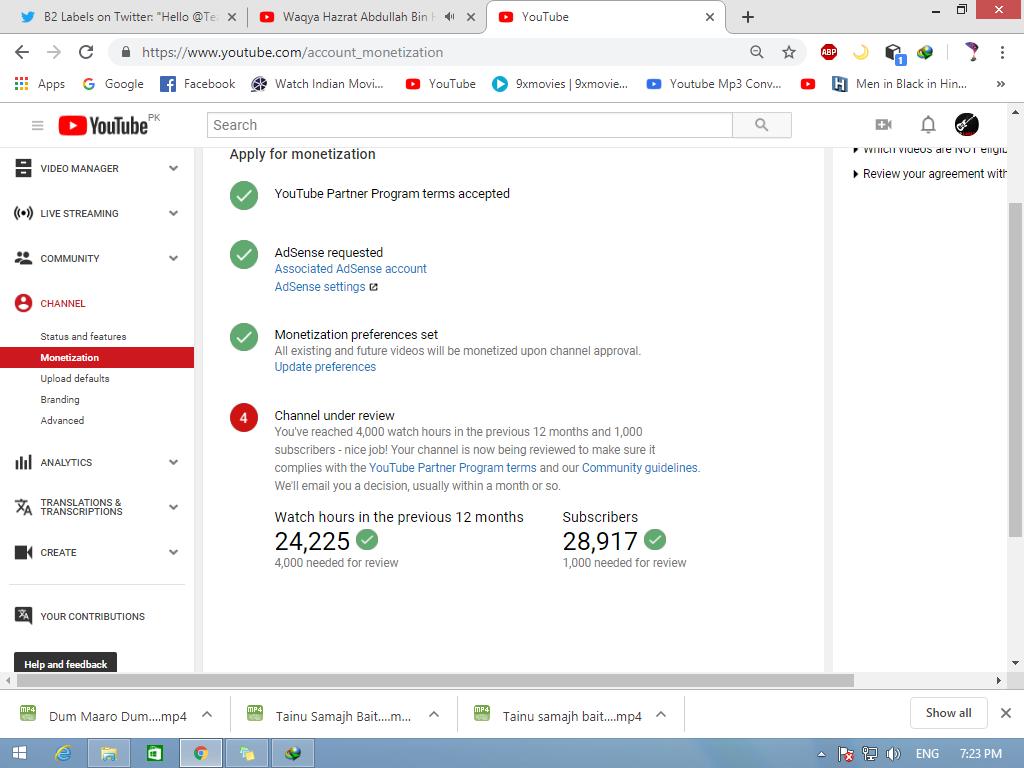Expand Translations & Transcriptions section
Image resolution: width=1024 pixels, height=768 pixels.
[x=173, y=507]
